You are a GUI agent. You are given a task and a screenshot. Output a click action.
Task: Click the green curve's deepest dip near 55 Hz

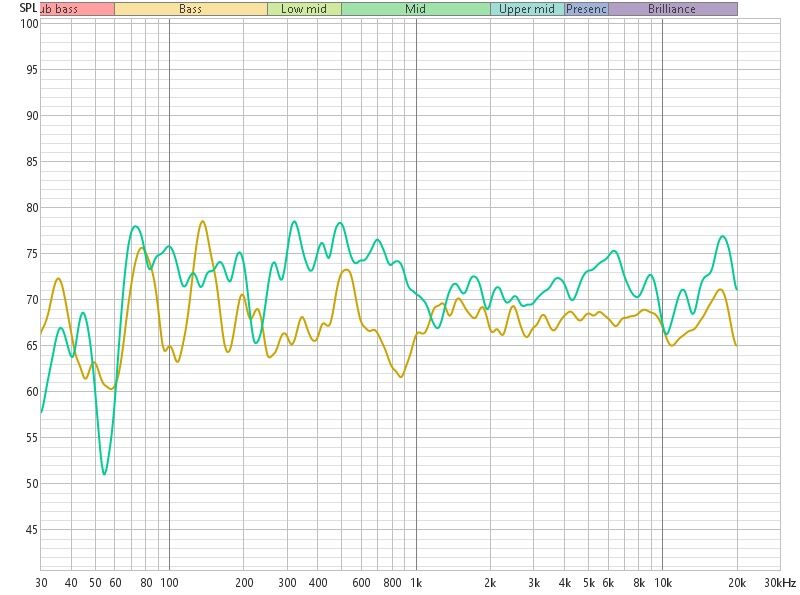coord(105,474)
